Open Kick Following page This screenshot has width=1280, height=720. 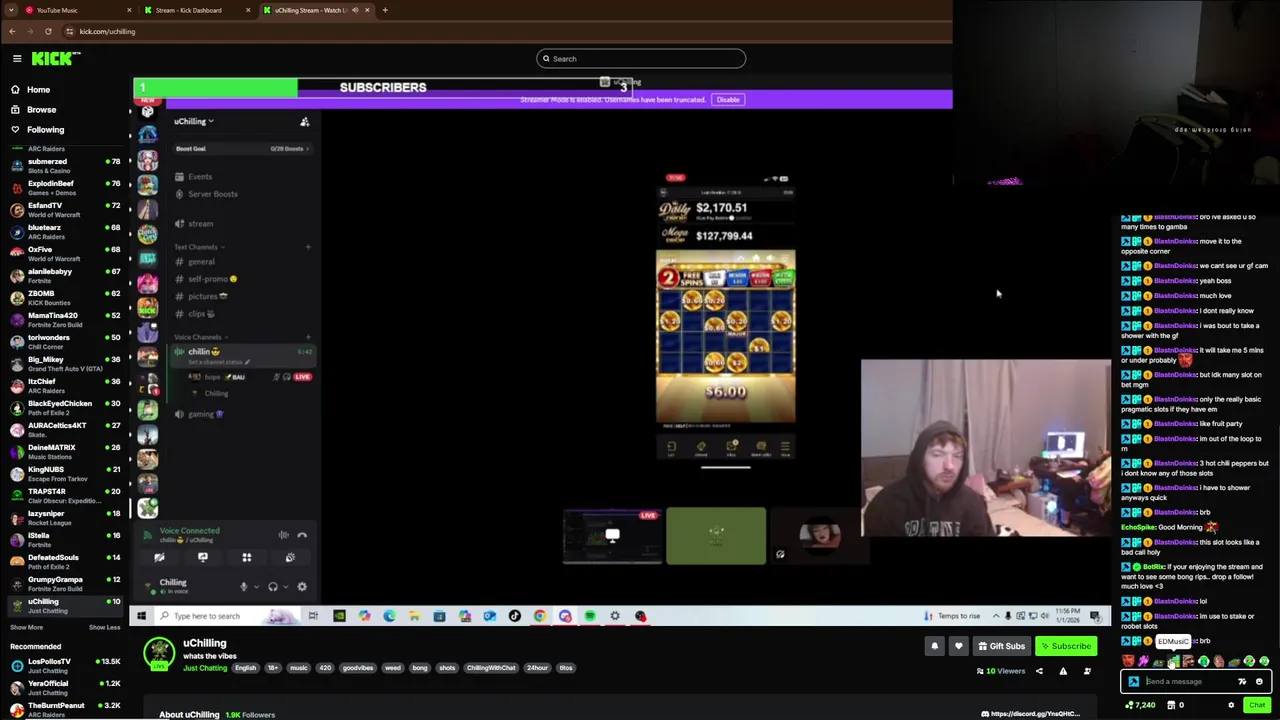[45, 130]
